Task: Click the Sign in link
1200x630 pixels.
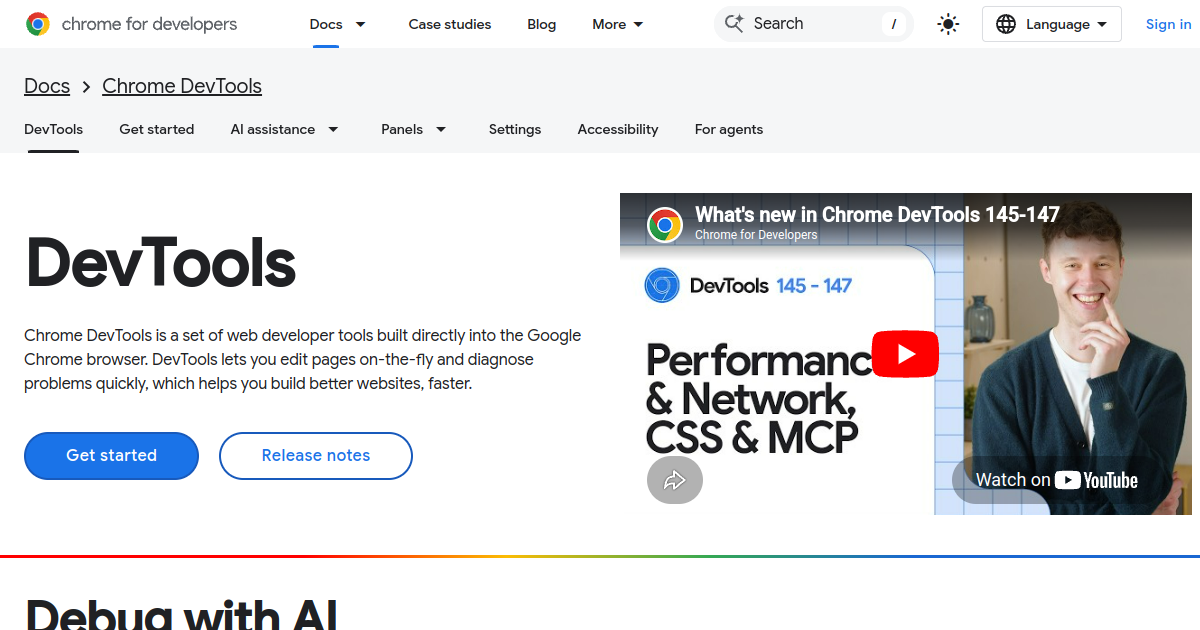Action: [1168, 24]
